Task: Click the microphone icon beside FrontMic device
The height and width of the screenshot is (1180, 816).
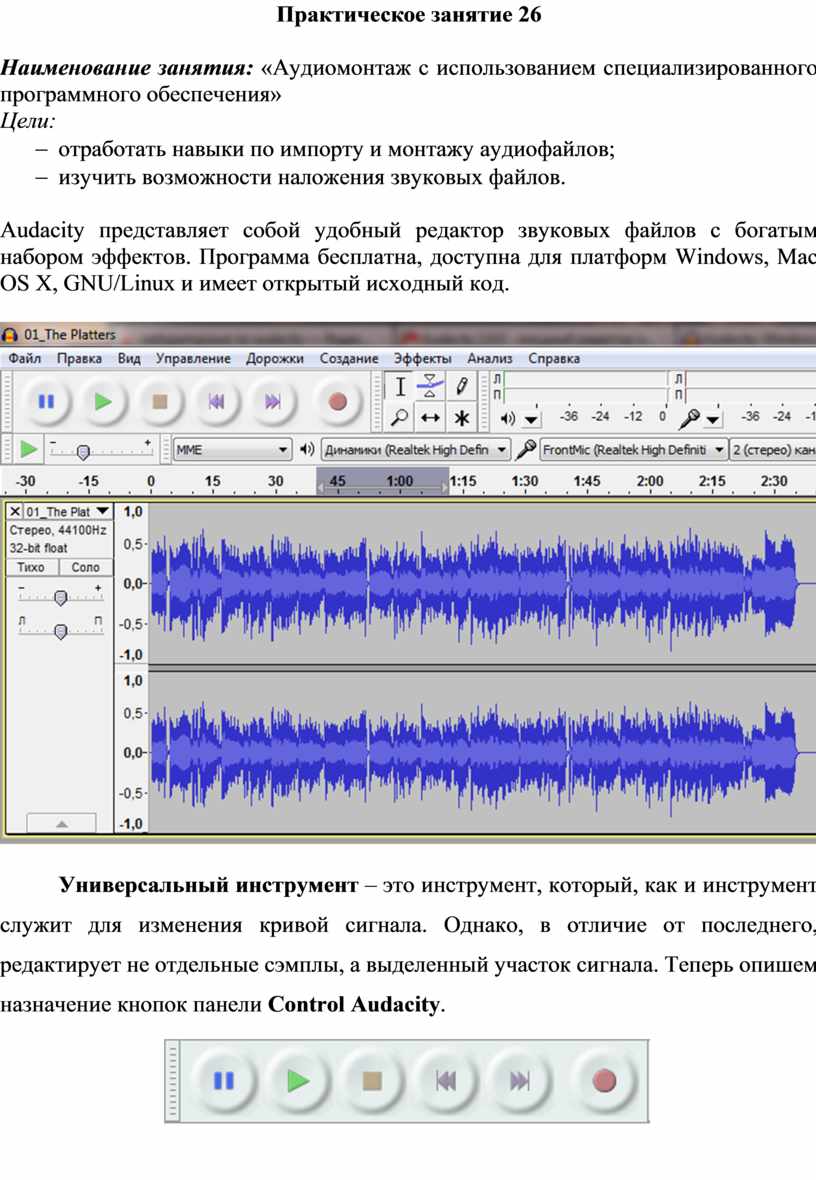Action: pyautogui.click(x=526, y=449)
